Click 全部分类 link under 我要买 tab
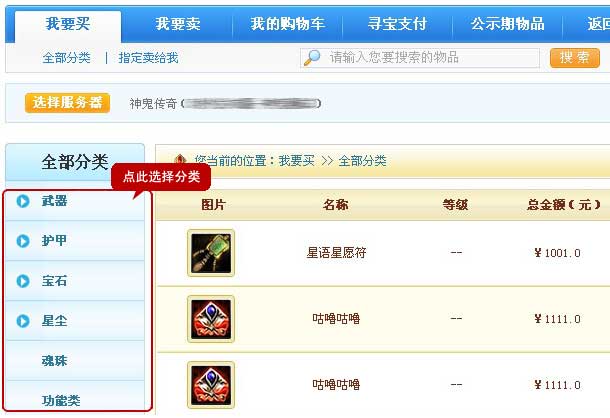The image size is (610, 418). (67, 58)
